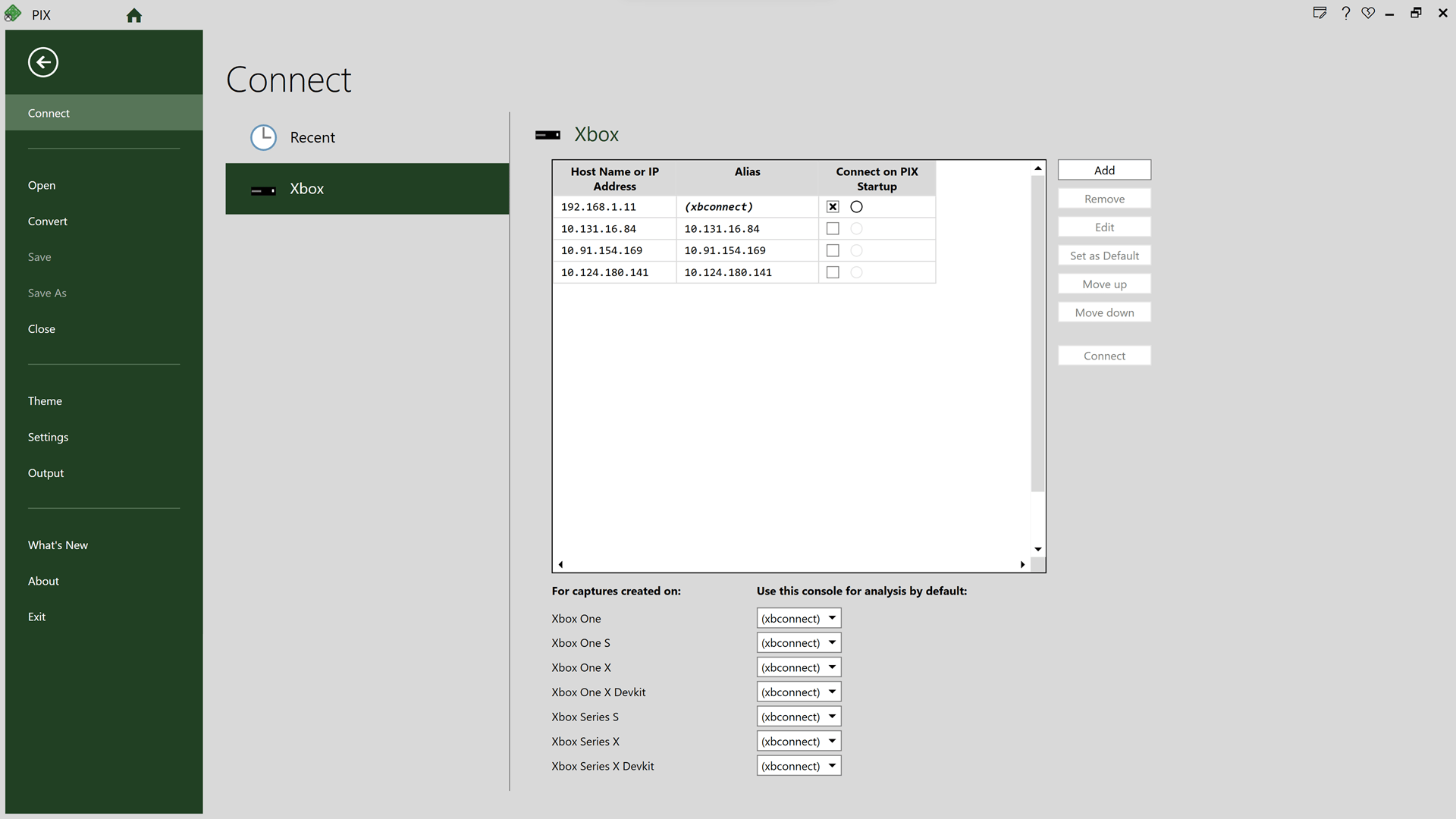1456x819 pixels.
Task: Select radio button in 10.131.16.84 row
Action: click(856, 229)
